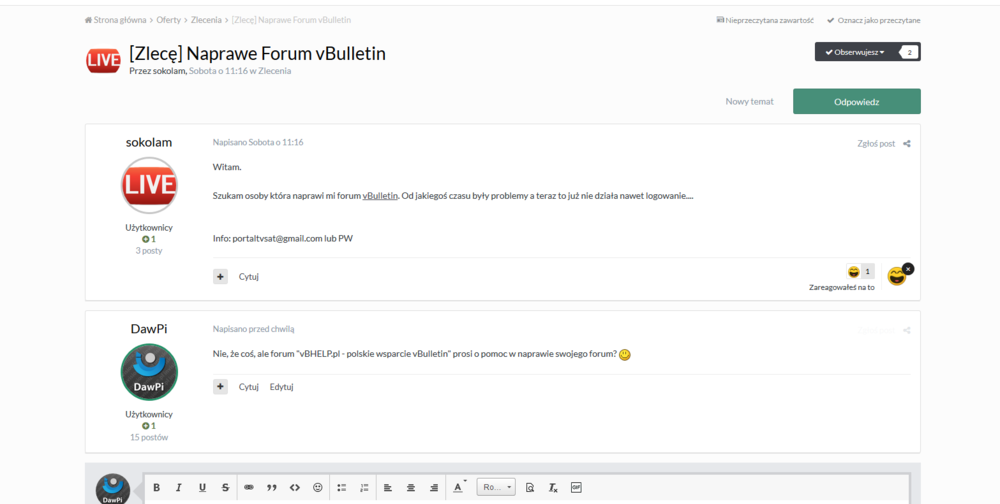Expand multiquote plus on sokolam's post
1000x504 pixels.
[x=220, y=277]
